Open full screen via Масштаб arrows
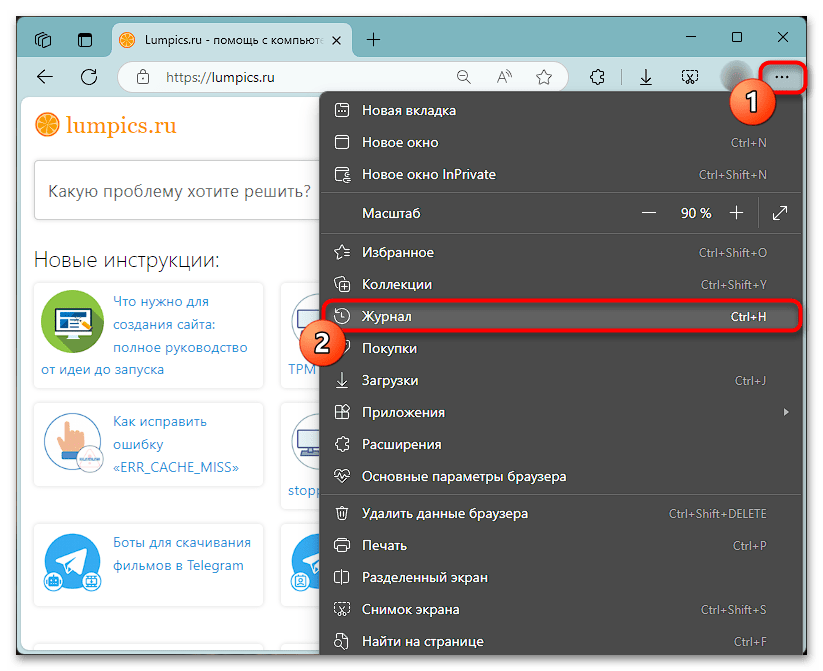The height and width of the screenshot is (671, 823). 779,212
